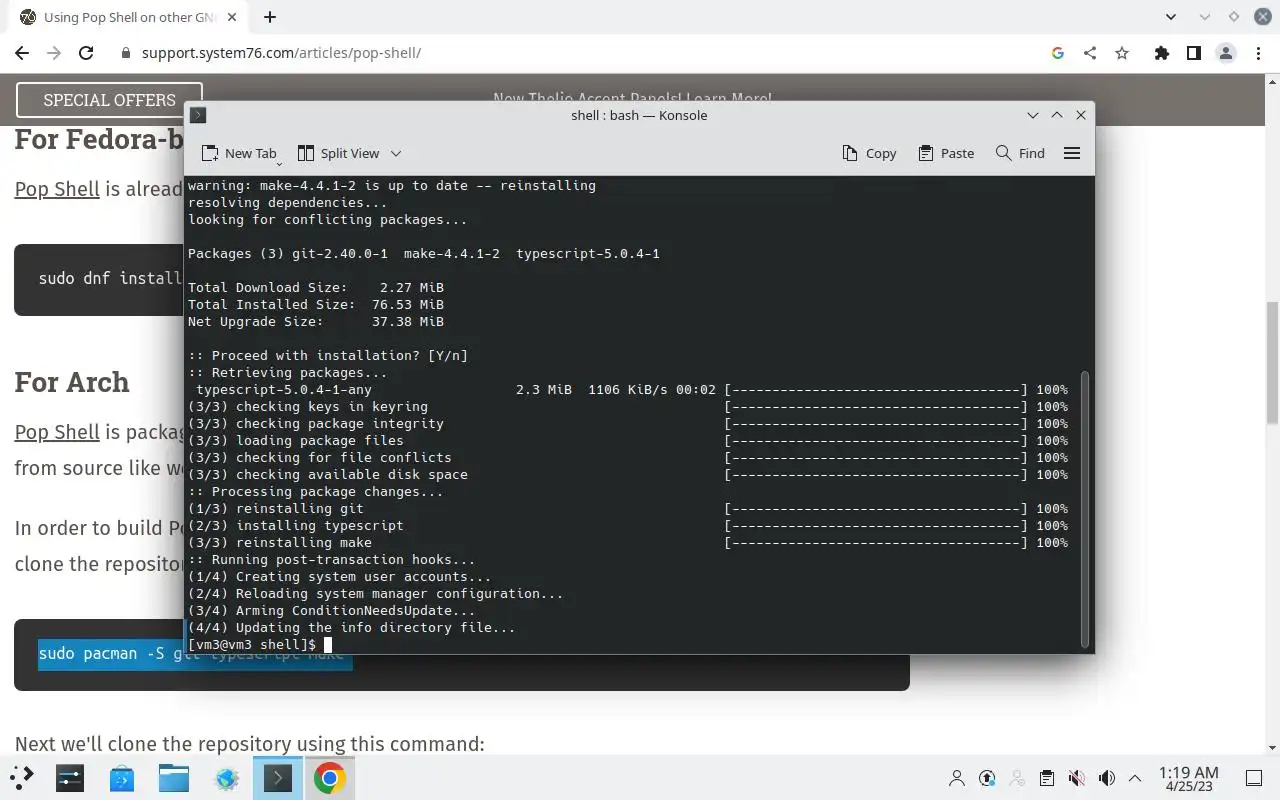Viewport: 1280px width, 800px height.
Task: Click the terminal prompt [vm3@vm3 shell]$
Action: click(x=252, y=645)
